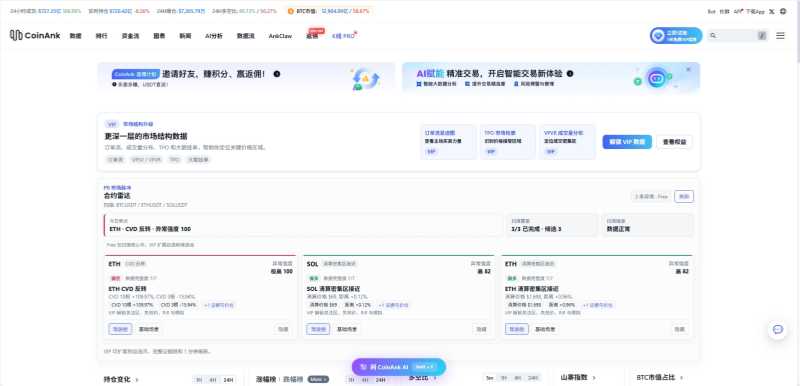Click the 3/3 已完成 status box
800x386 pixels.
[552, 225]
